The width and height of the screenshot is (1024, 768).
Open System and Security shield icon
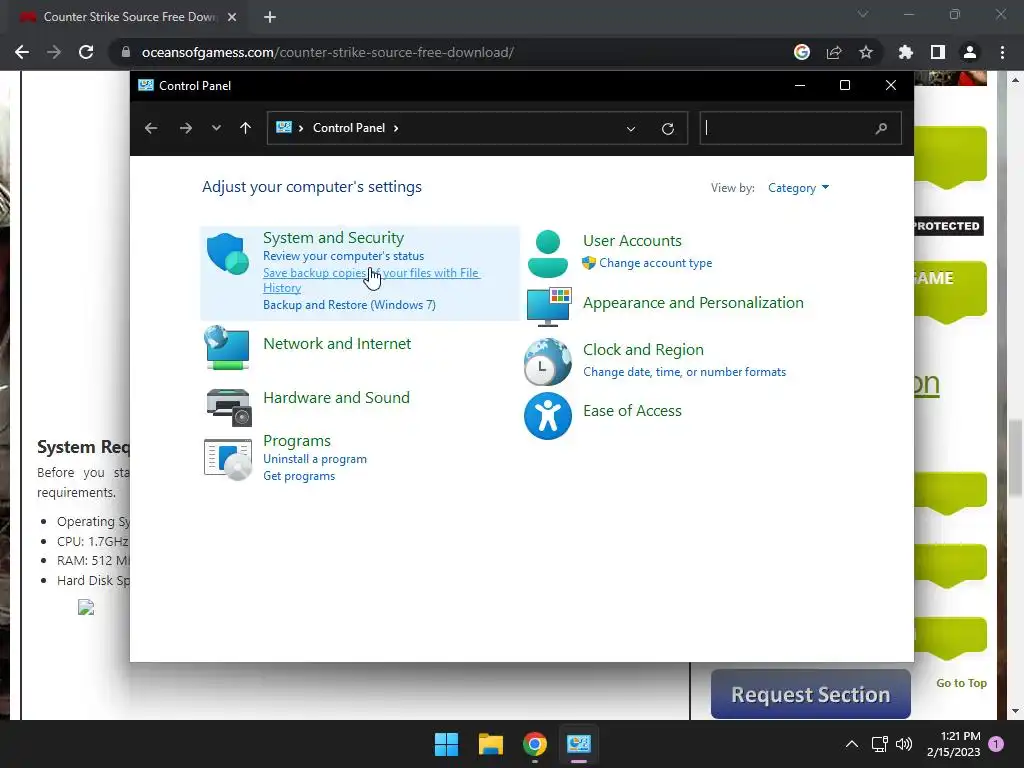[227, 253]
